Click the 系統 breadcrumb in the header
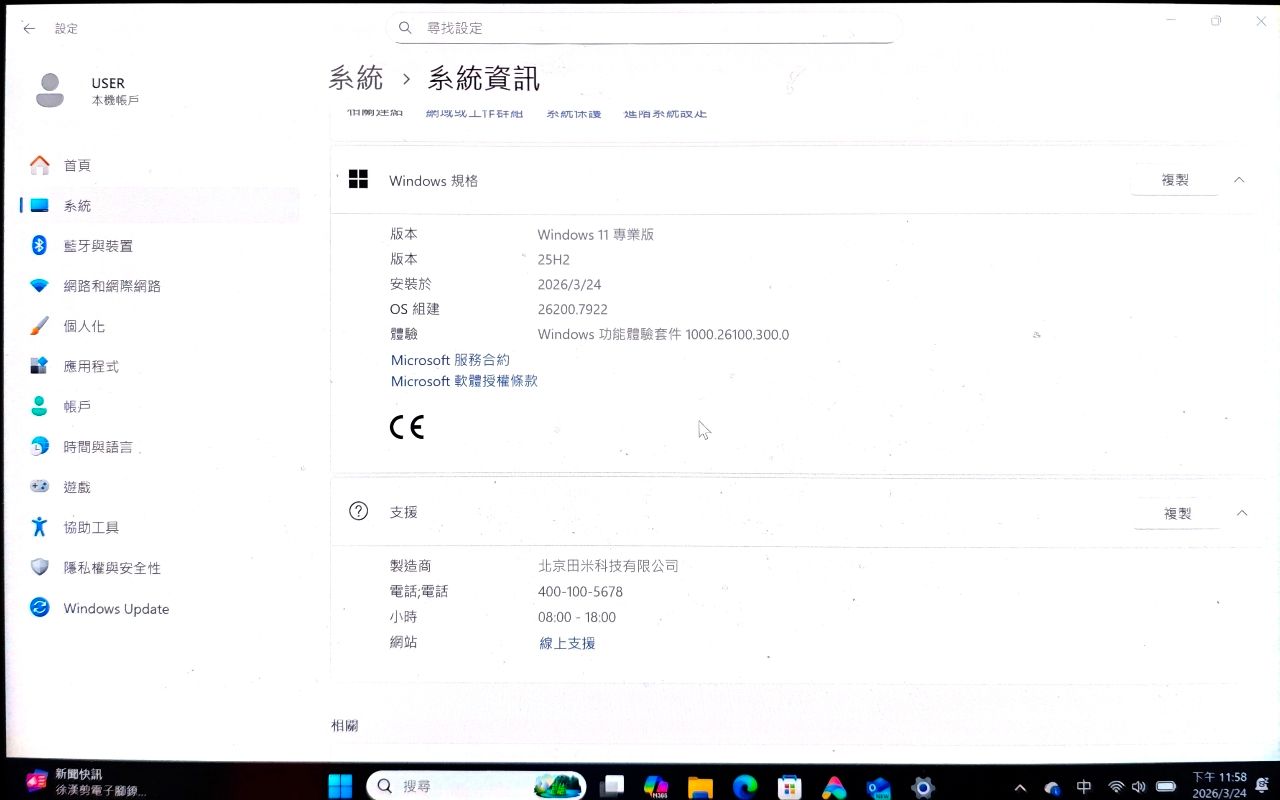This screenshot has height=800, width=1280. click(x=355, y=78)
